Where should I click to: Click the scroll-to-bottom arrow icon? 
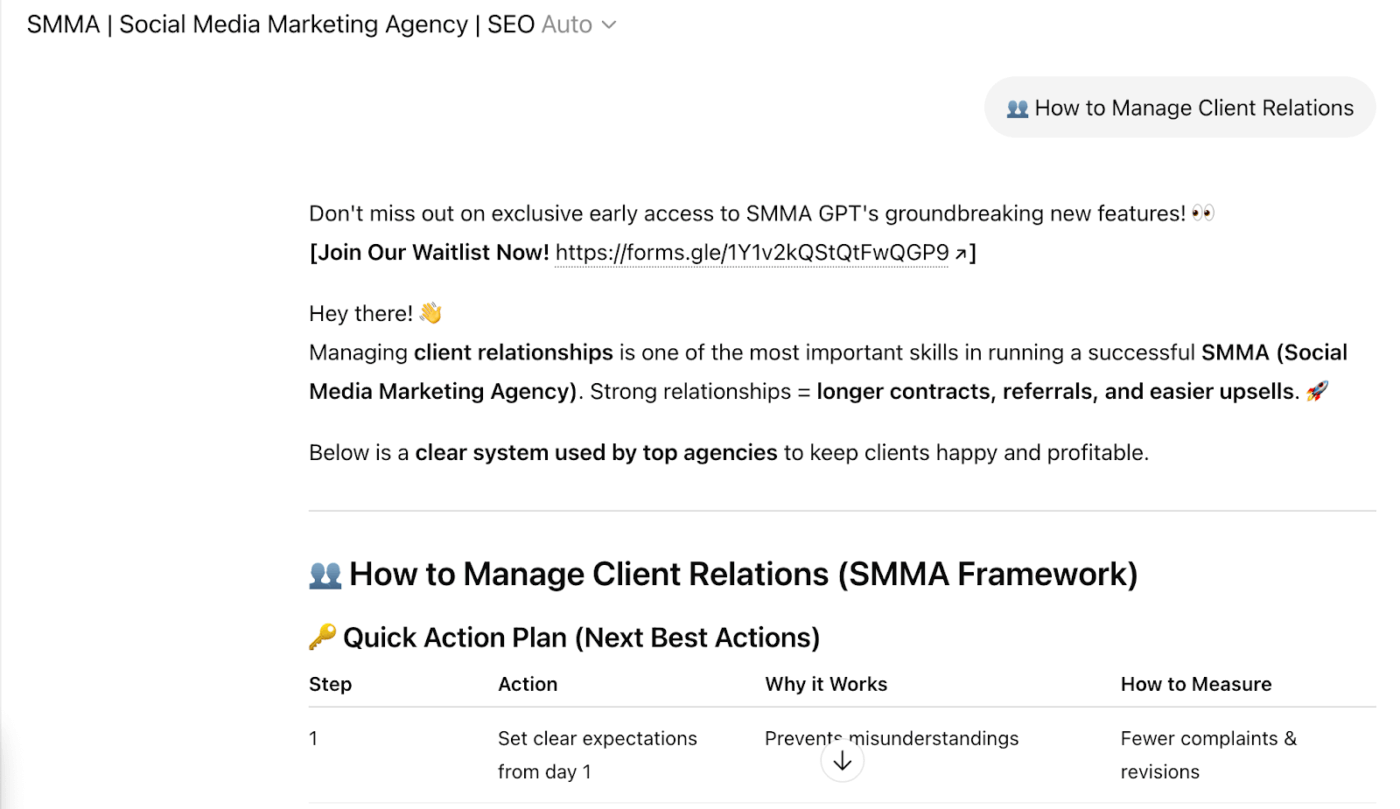[842, 760]
